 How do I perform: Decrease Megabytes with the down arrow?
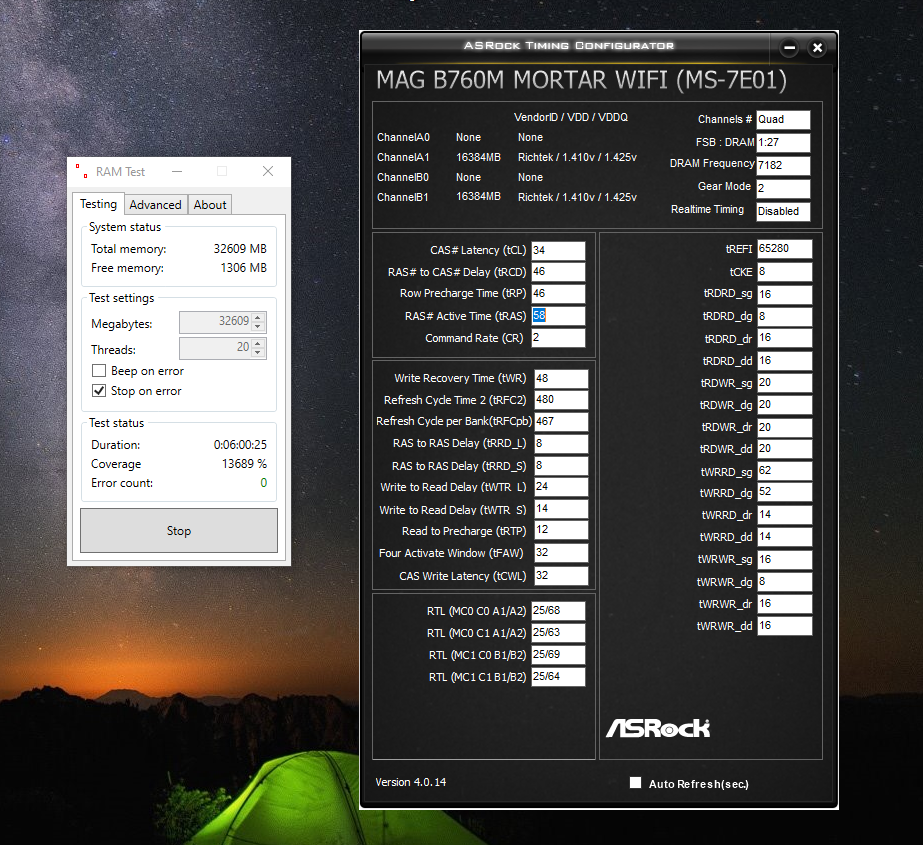tap(258, 326)
